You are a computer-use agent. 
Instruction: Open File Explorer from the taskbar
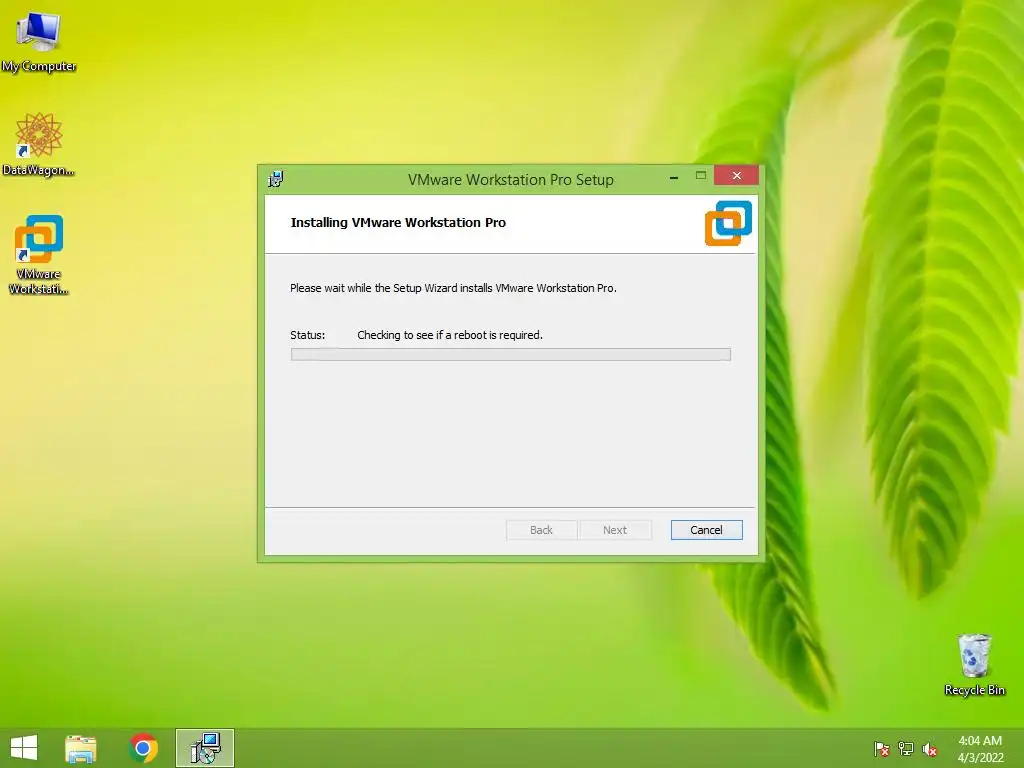coord(81,748)
